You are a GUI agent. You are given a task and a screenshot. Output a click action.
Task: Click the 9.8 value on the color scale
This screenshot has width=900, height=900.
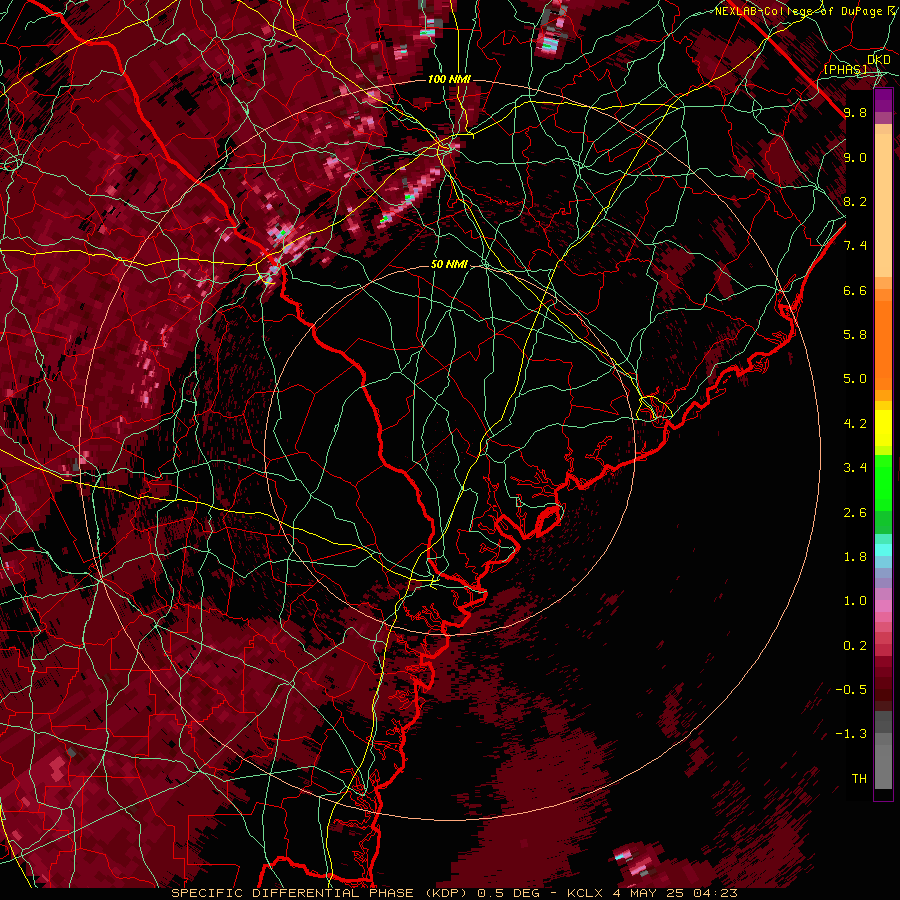[855, 112]
